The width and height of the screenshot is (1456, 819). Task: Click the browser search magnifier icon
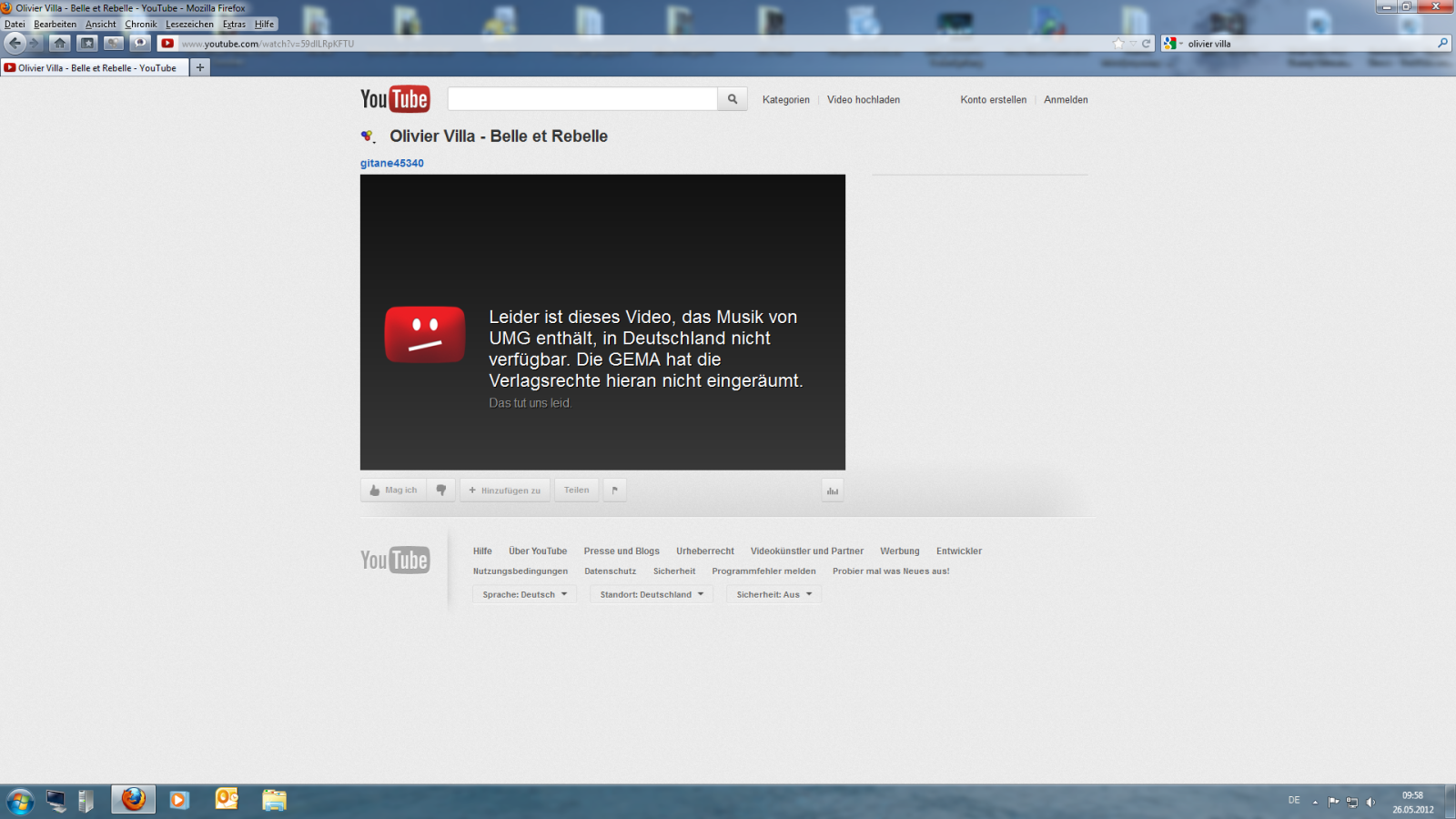click(1442, 43)
